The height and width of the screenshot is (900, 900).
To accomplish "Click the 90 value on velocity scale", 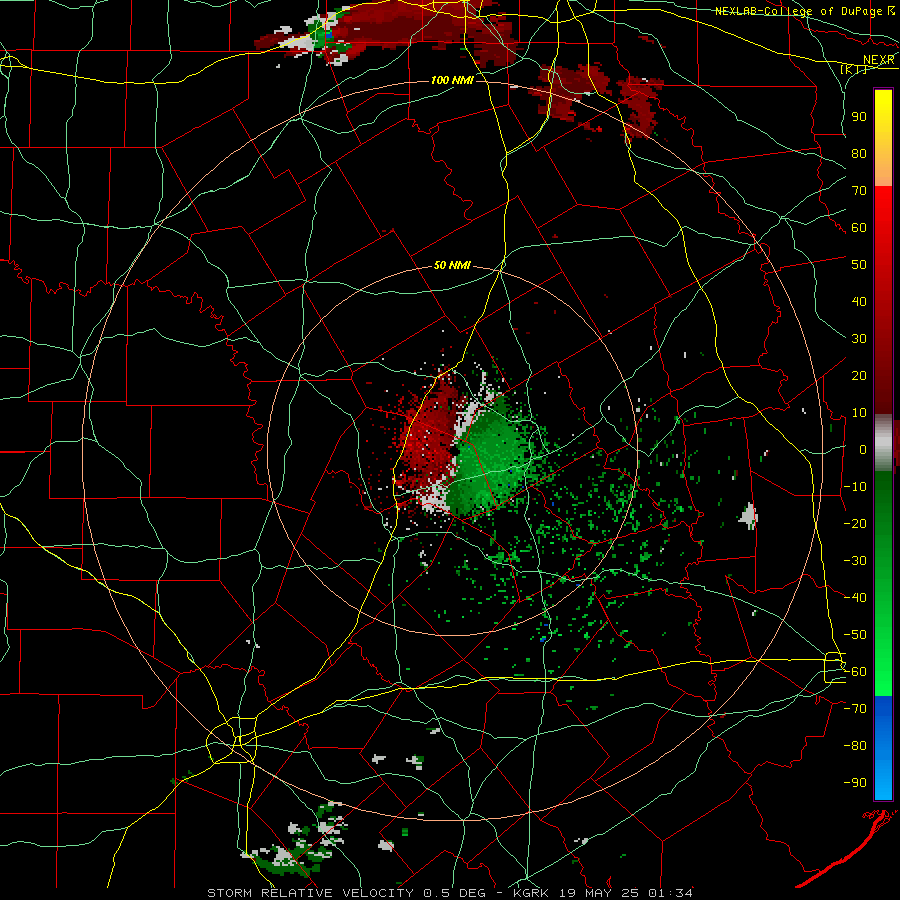I will (859, 117).
